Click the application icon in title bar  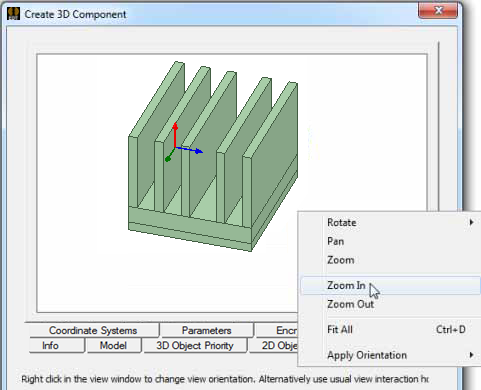(14, 14)
